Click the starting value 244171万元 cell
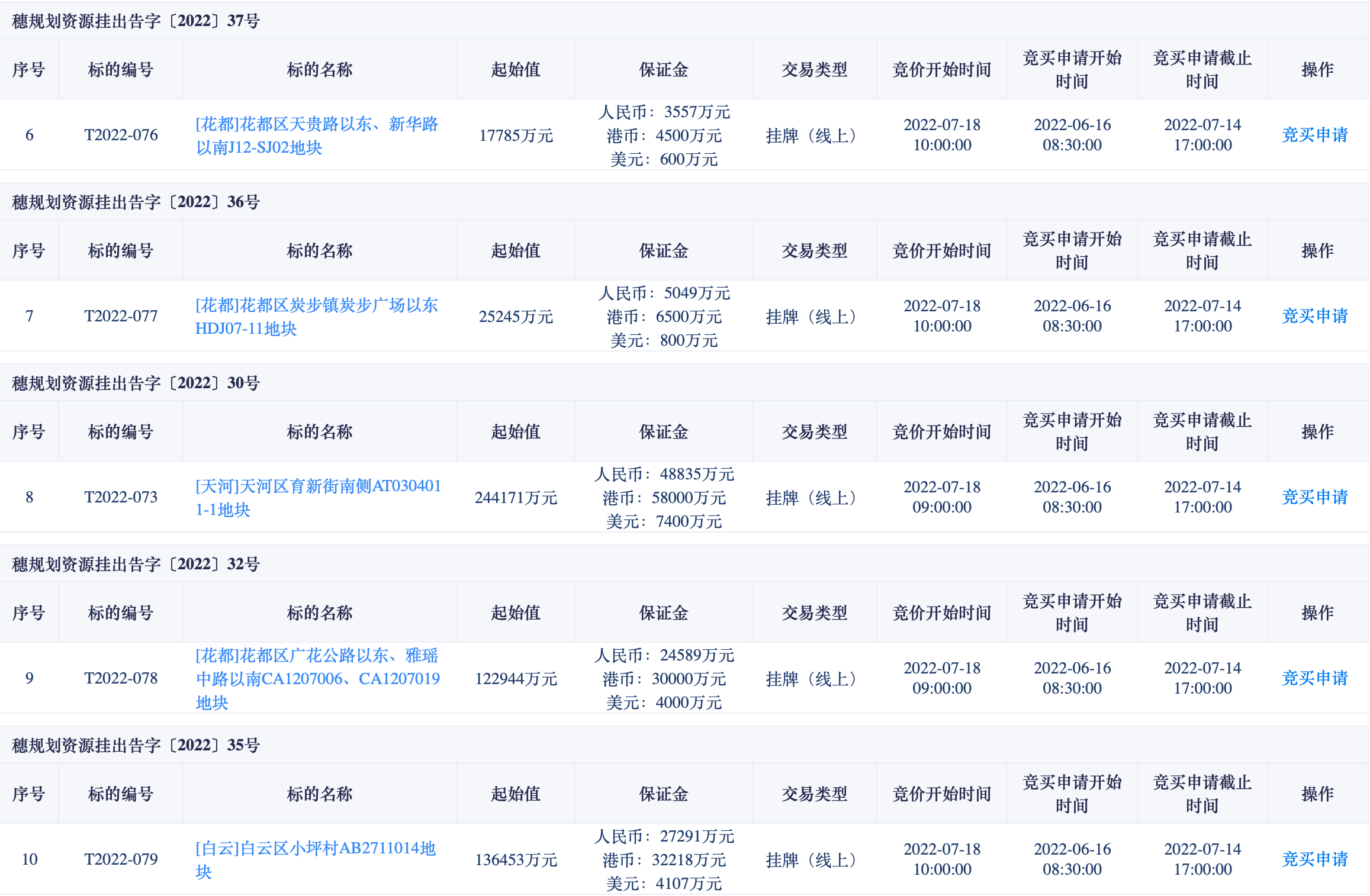 click(x=516, y=498)
